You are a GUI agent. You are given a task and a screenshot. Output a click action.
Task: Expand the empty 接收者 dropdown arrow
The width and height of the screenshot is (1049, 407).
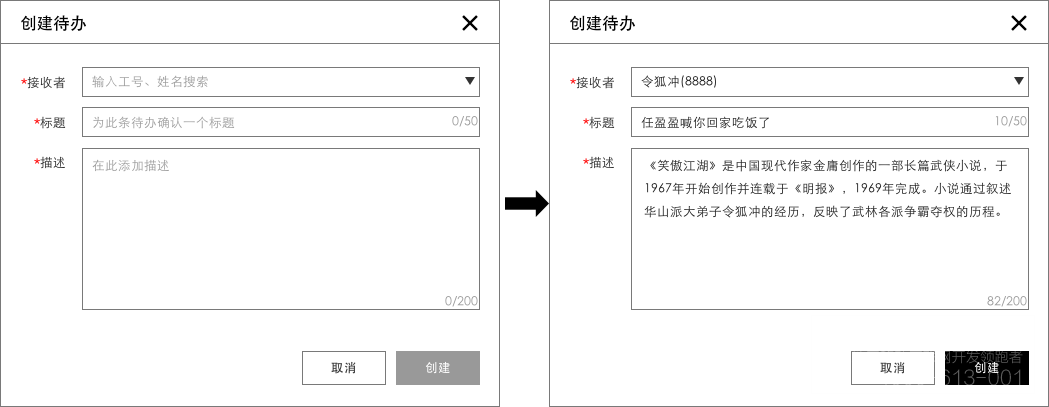(x=470, y=82)
